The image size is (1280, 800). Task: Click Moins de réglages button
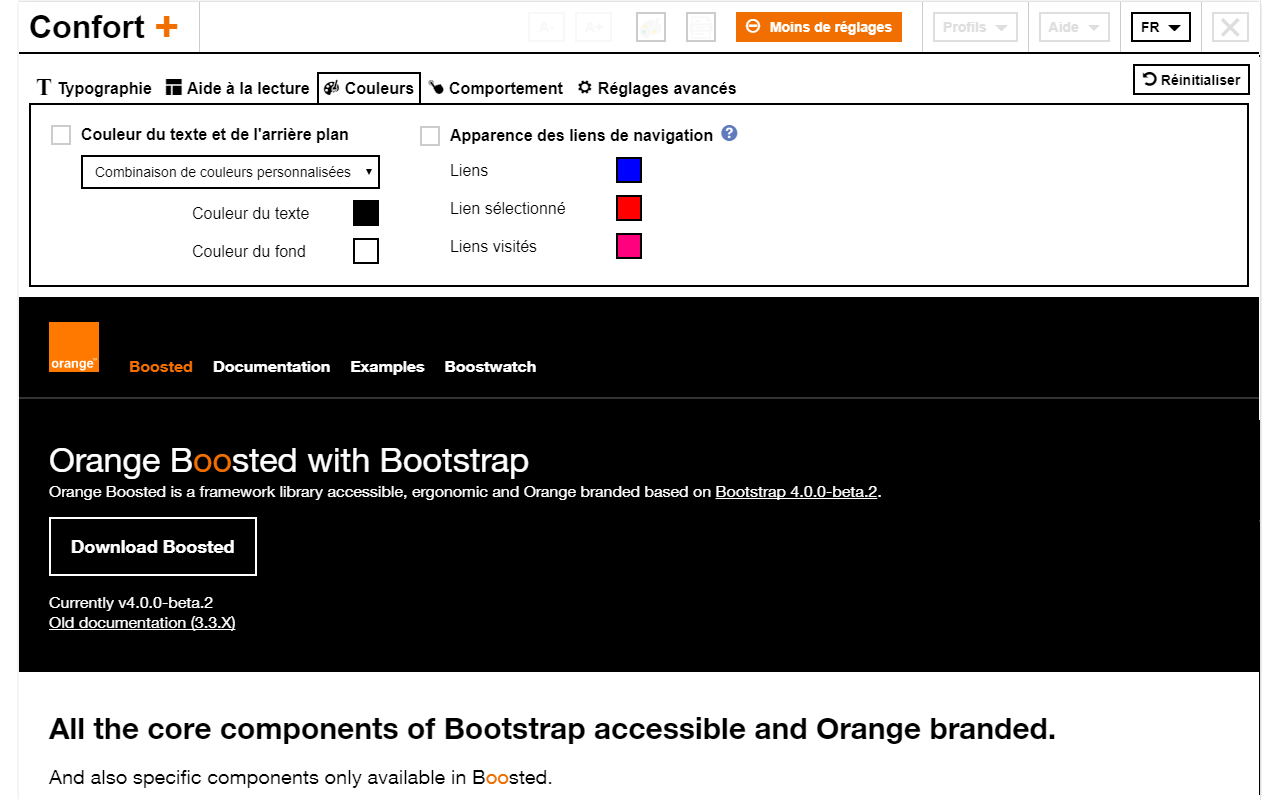coord(819,27)
